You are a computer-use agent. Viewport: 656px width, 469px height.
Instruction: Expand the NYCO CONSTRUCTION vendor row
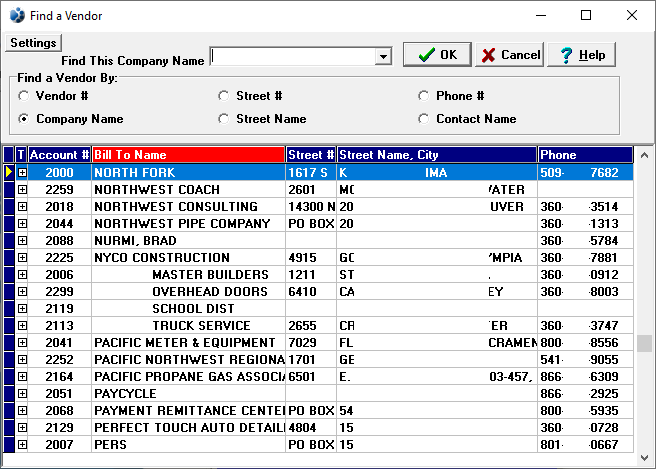(x=22, y=258)
